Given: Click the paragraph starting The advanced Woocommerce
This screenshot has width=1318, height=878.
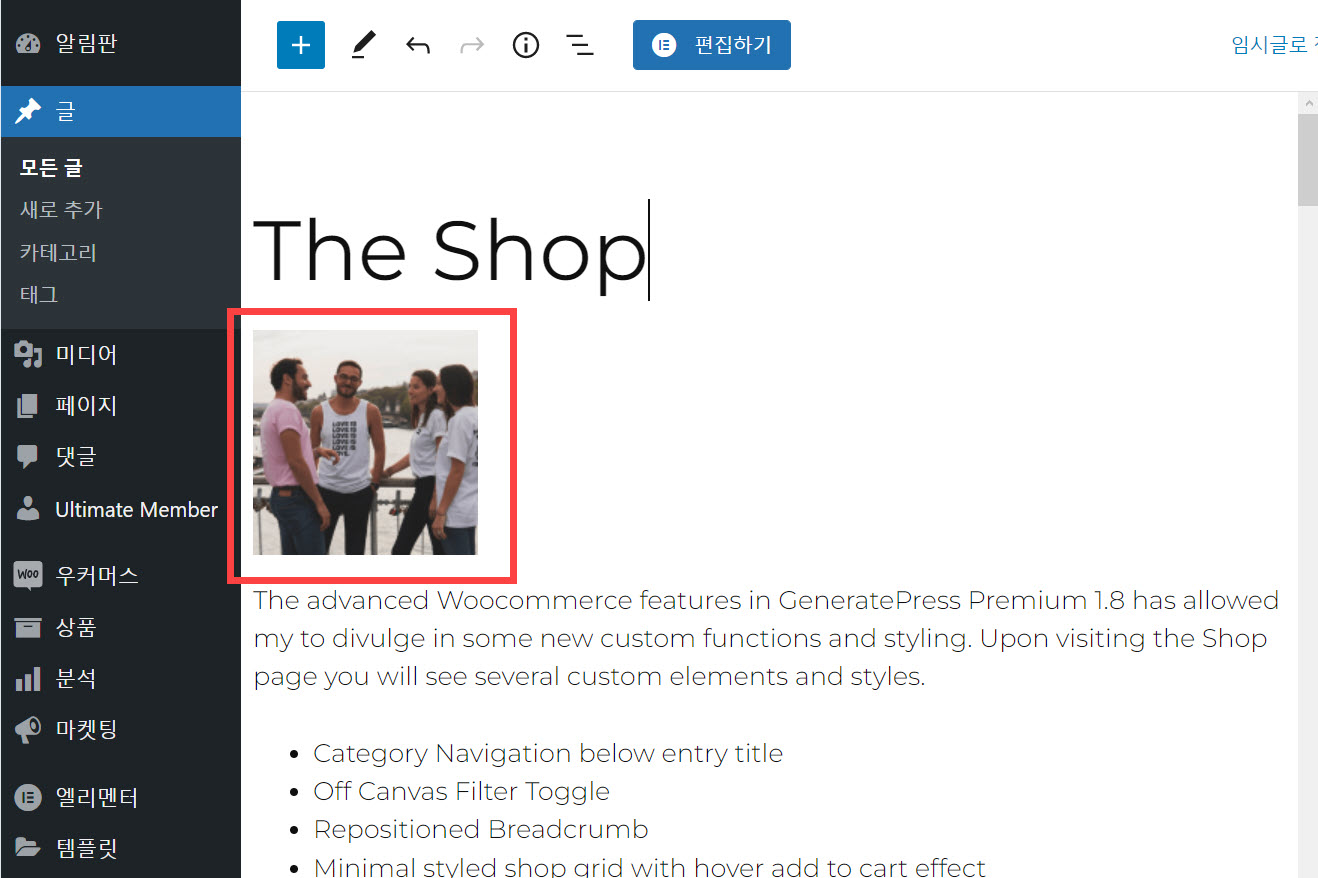Looking at the screenshot, I should pos(766,638).
